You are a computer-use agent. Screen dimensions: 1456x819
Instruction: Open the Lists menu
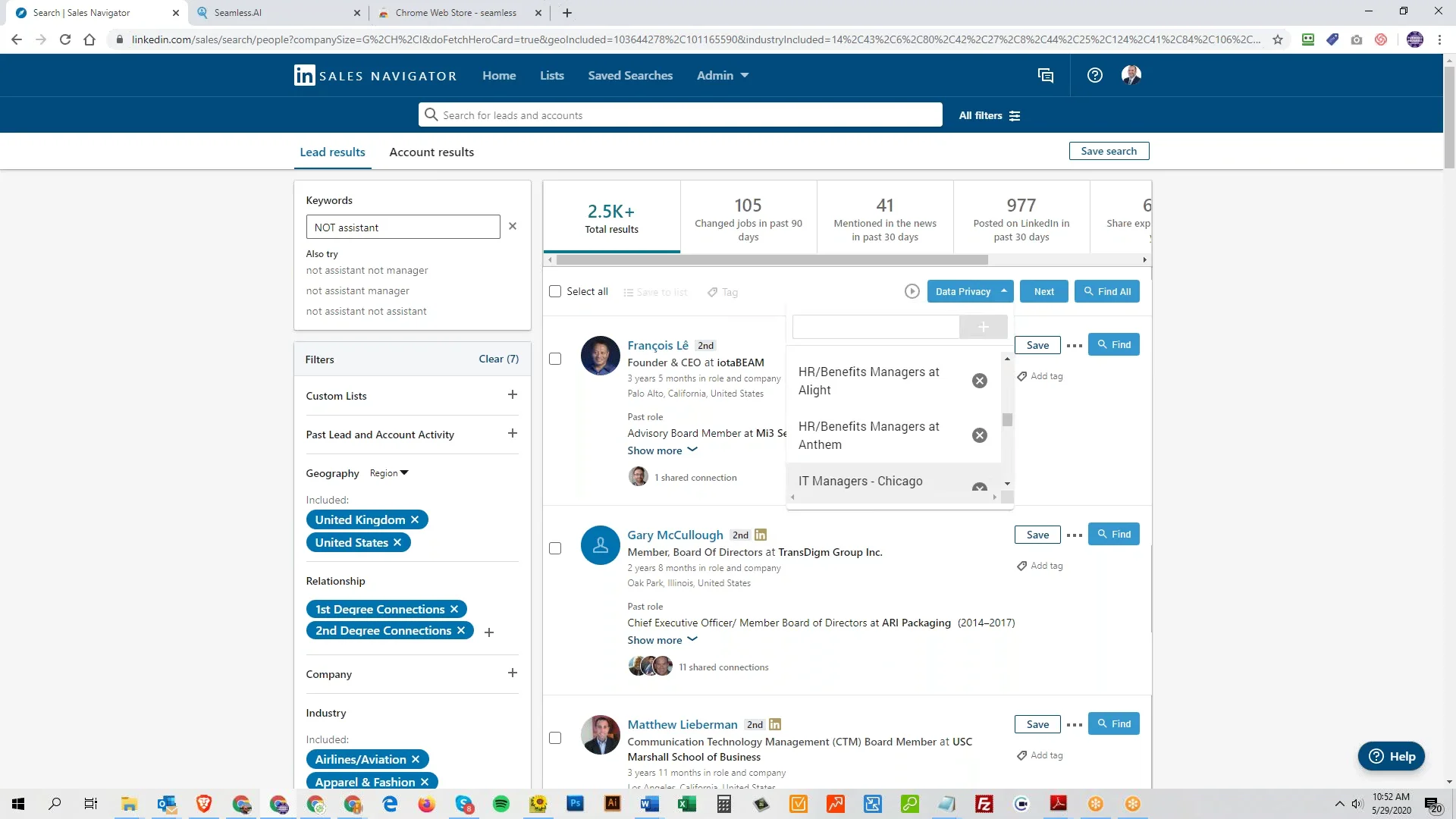click(552, 75)
